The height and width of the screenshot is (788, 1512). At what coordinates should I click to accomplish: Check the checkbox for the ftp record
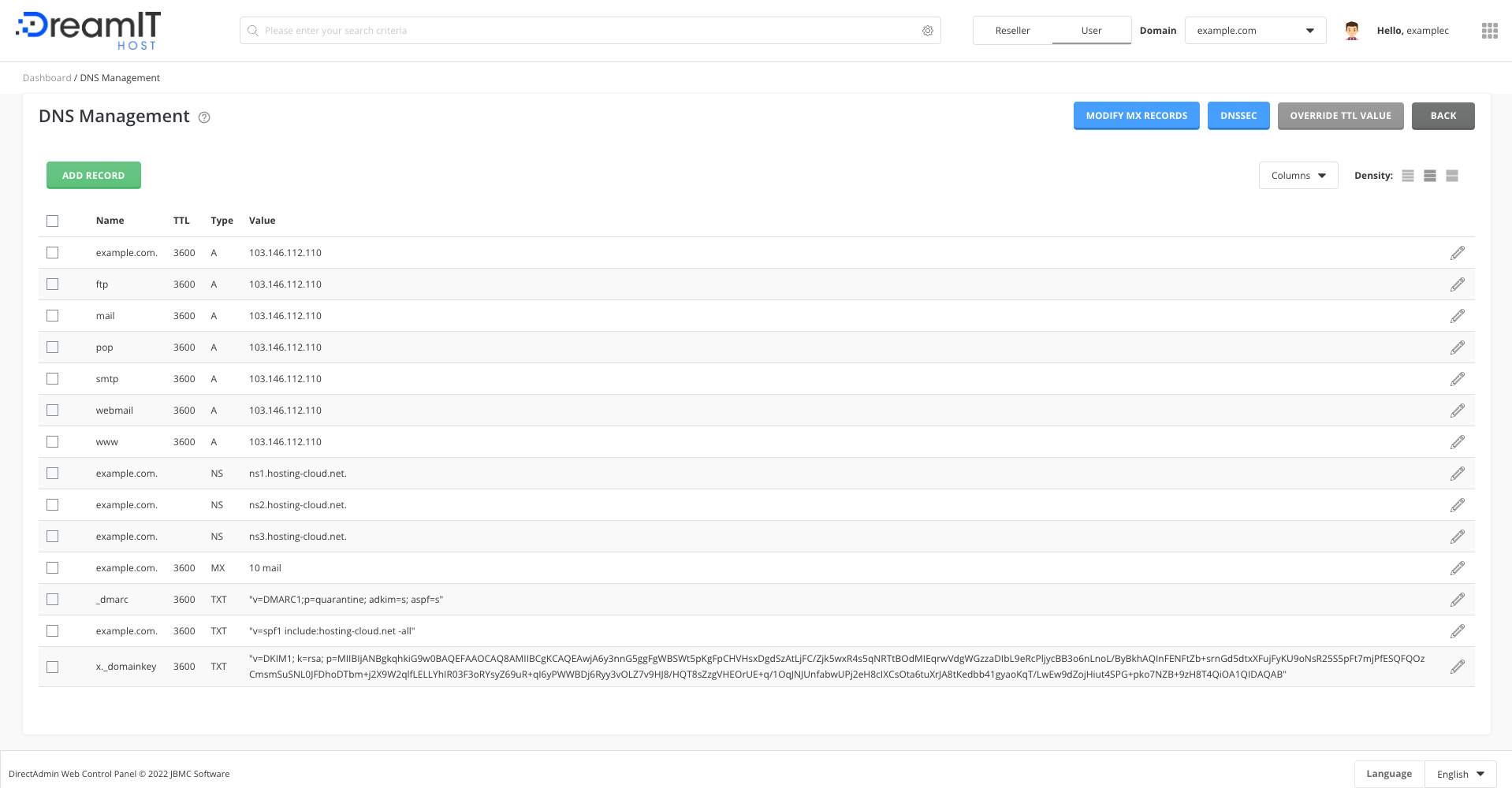point(52,284)
